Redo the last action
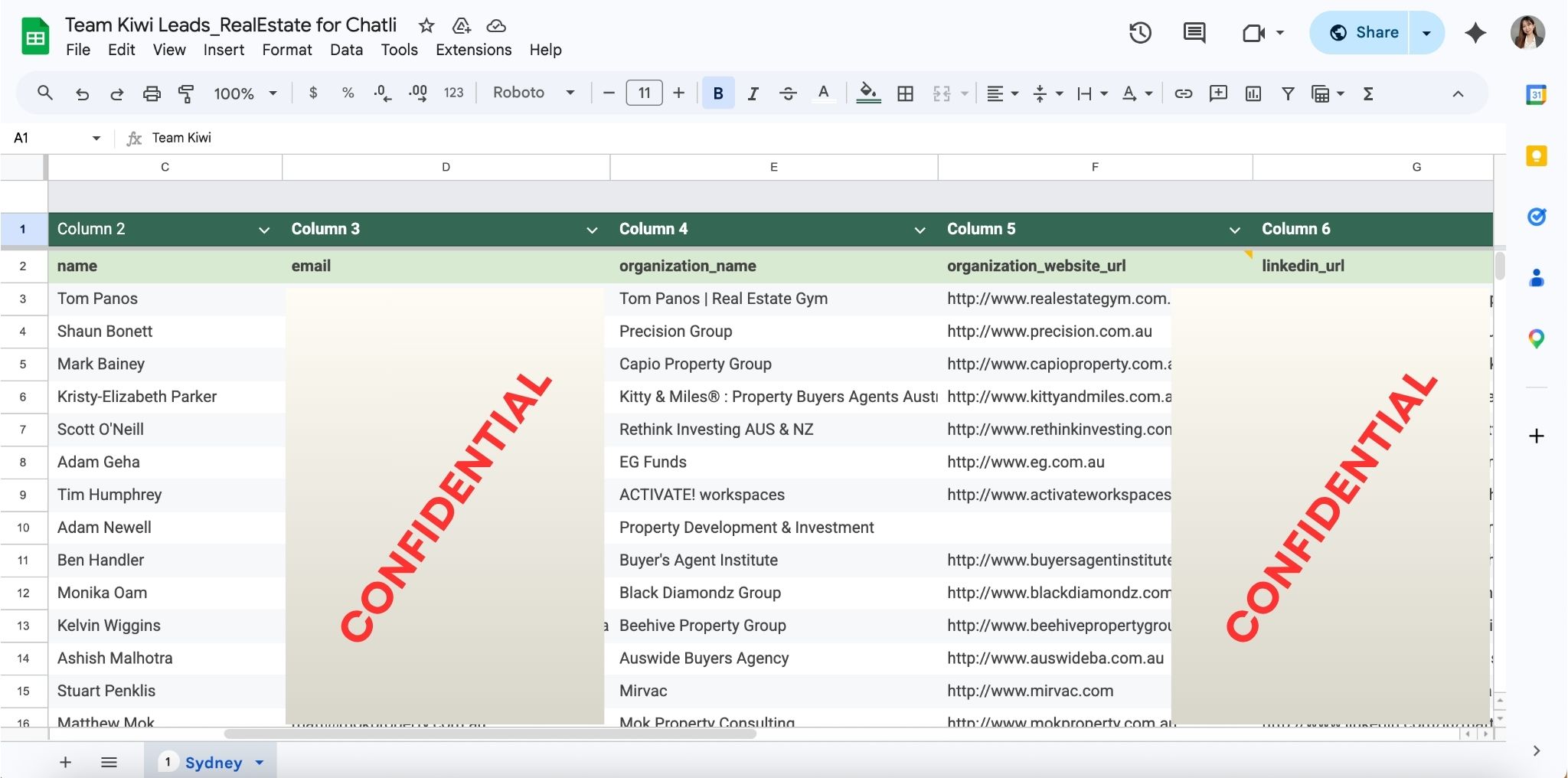Screen dimensions: 1568x778 (x=116, y=93)
